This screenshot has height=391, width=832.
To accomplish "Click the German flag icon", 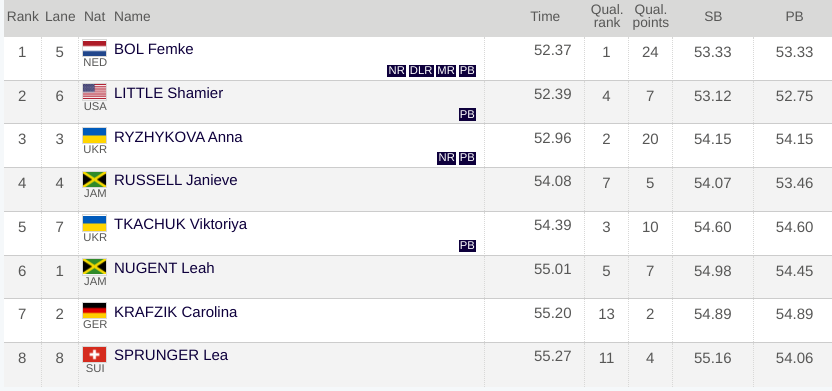I will tap(94, 311).
